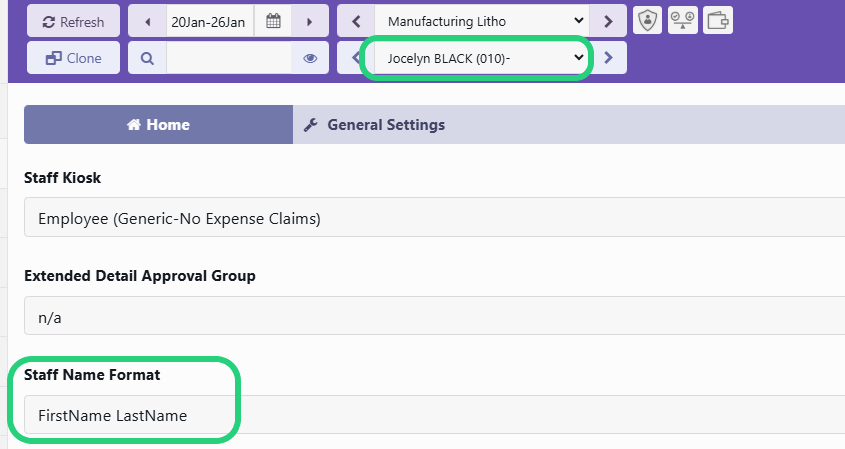Click the Staff Name Format label

(x=92, y=375)
